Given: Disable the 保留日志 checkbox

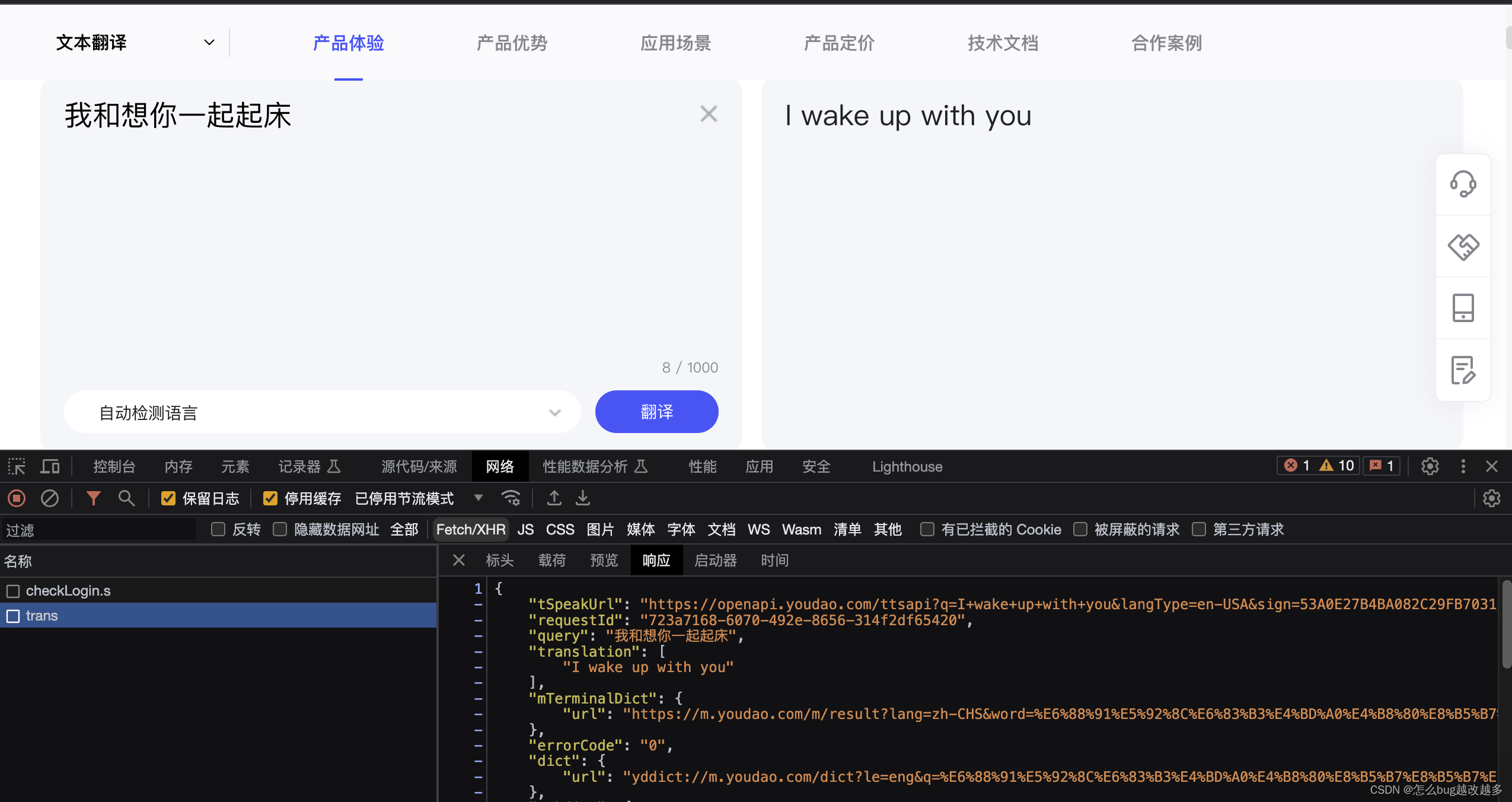Looking at the screenshot, I should click(x=168, y=498).
